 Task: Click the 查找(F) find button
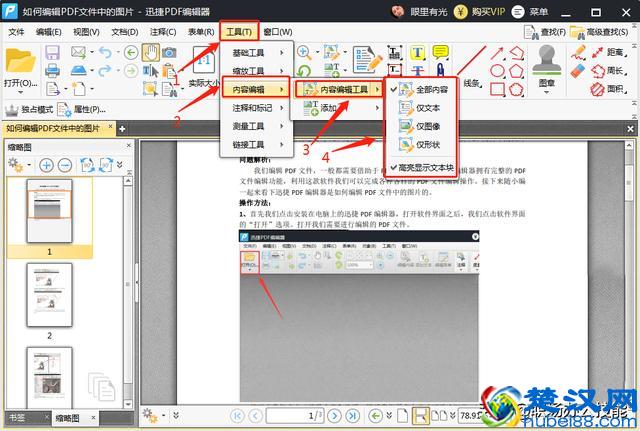pyautogui.click(x=545, y=32)
